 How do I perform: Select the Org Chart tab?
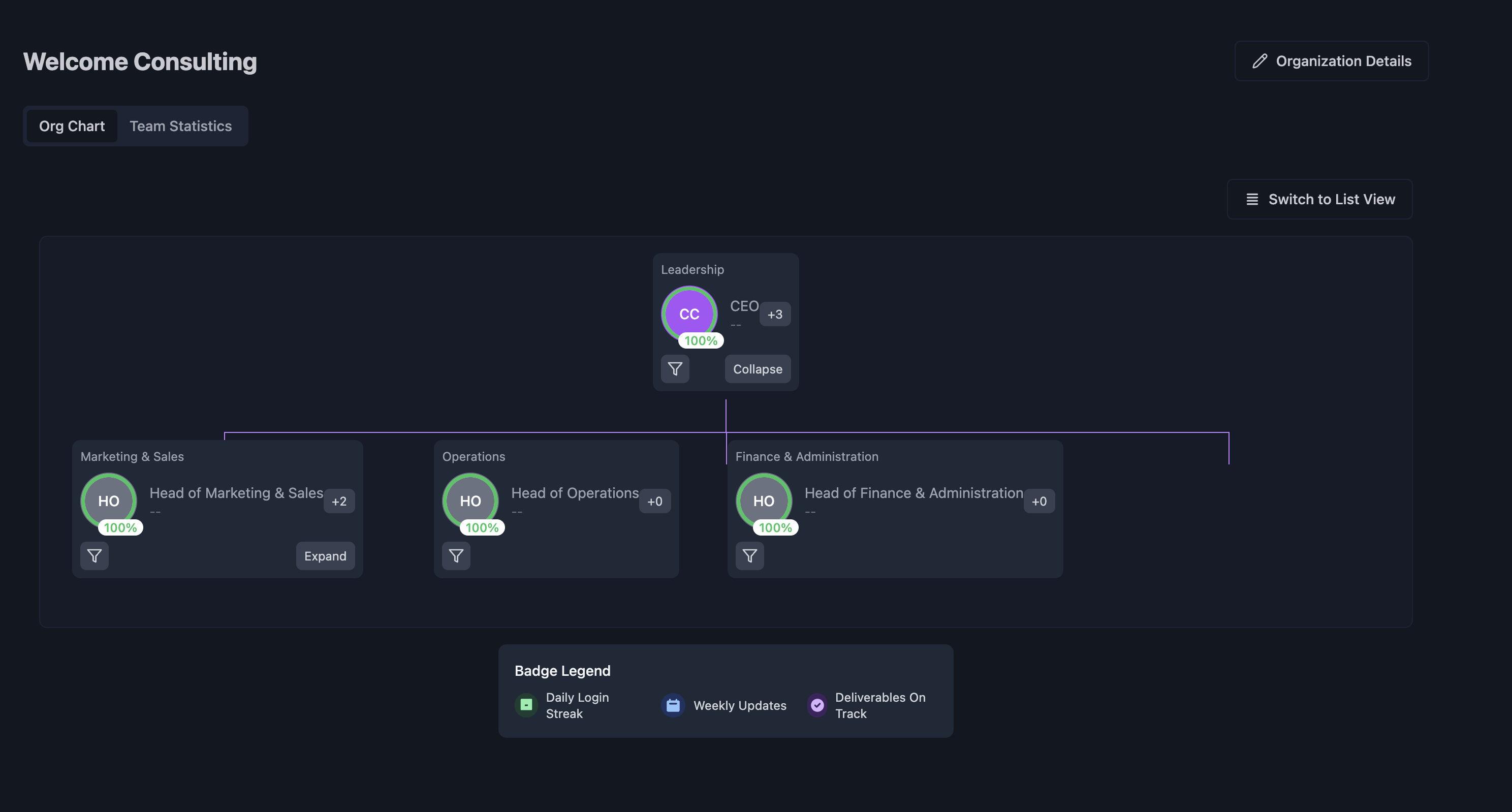[72, 126]
